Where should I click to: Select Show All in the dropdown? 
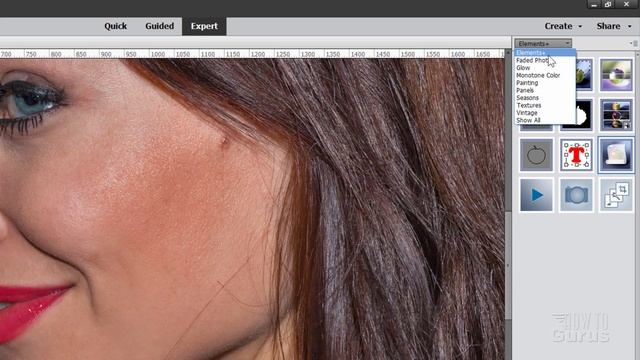point(545,120)
